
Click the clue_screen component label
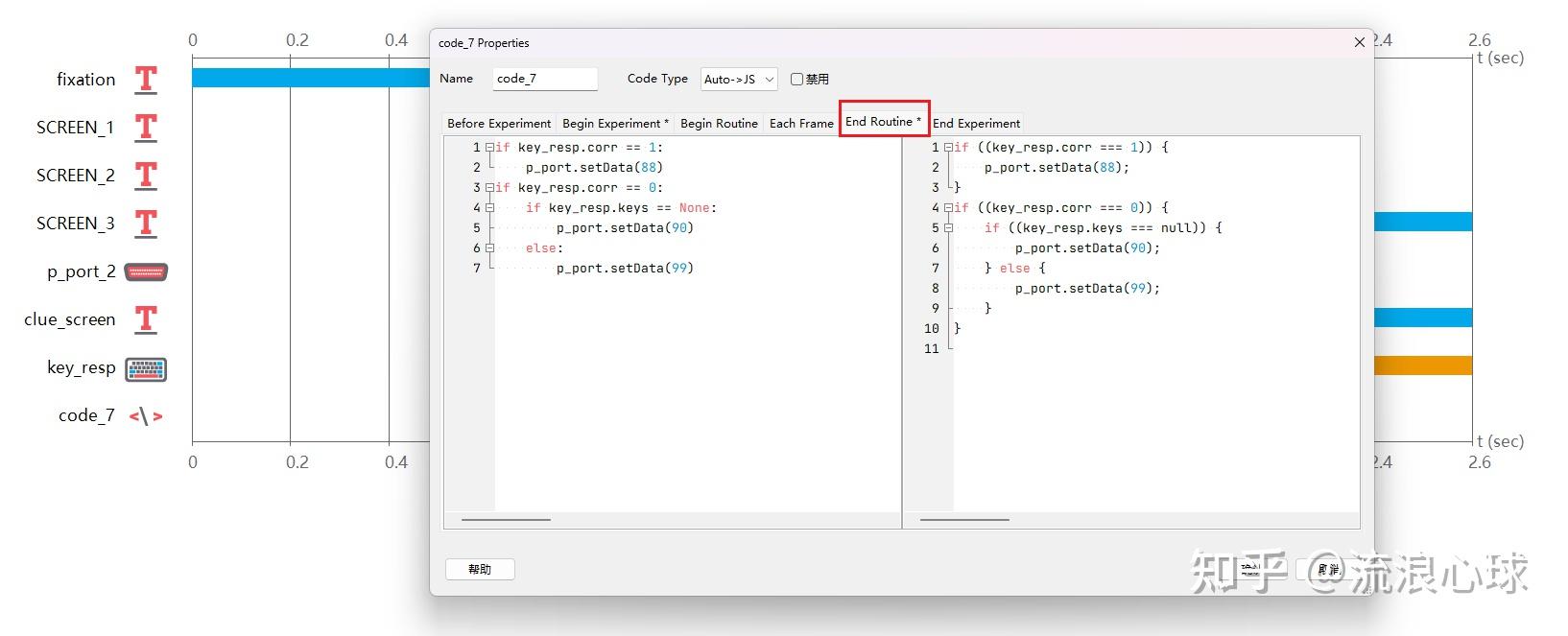pos(69,319)
